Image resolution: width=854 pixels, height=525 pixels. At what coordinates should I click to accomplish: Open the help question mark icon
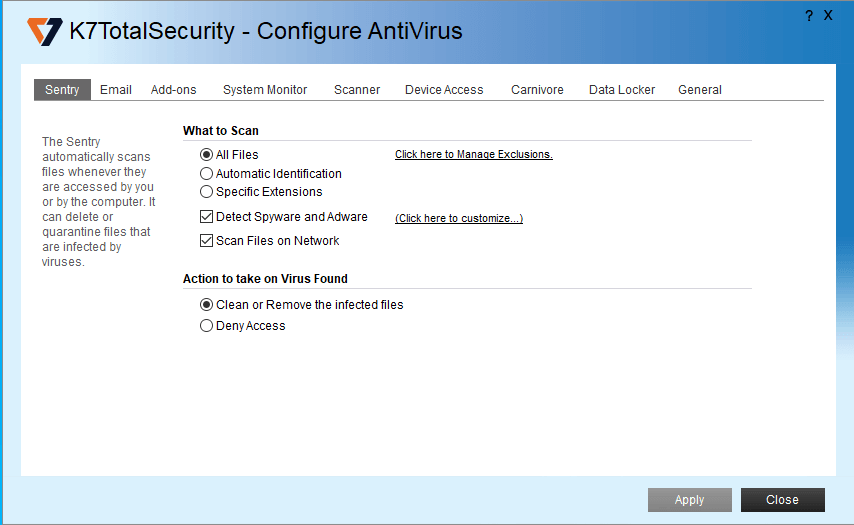click(x=809, y=16)
